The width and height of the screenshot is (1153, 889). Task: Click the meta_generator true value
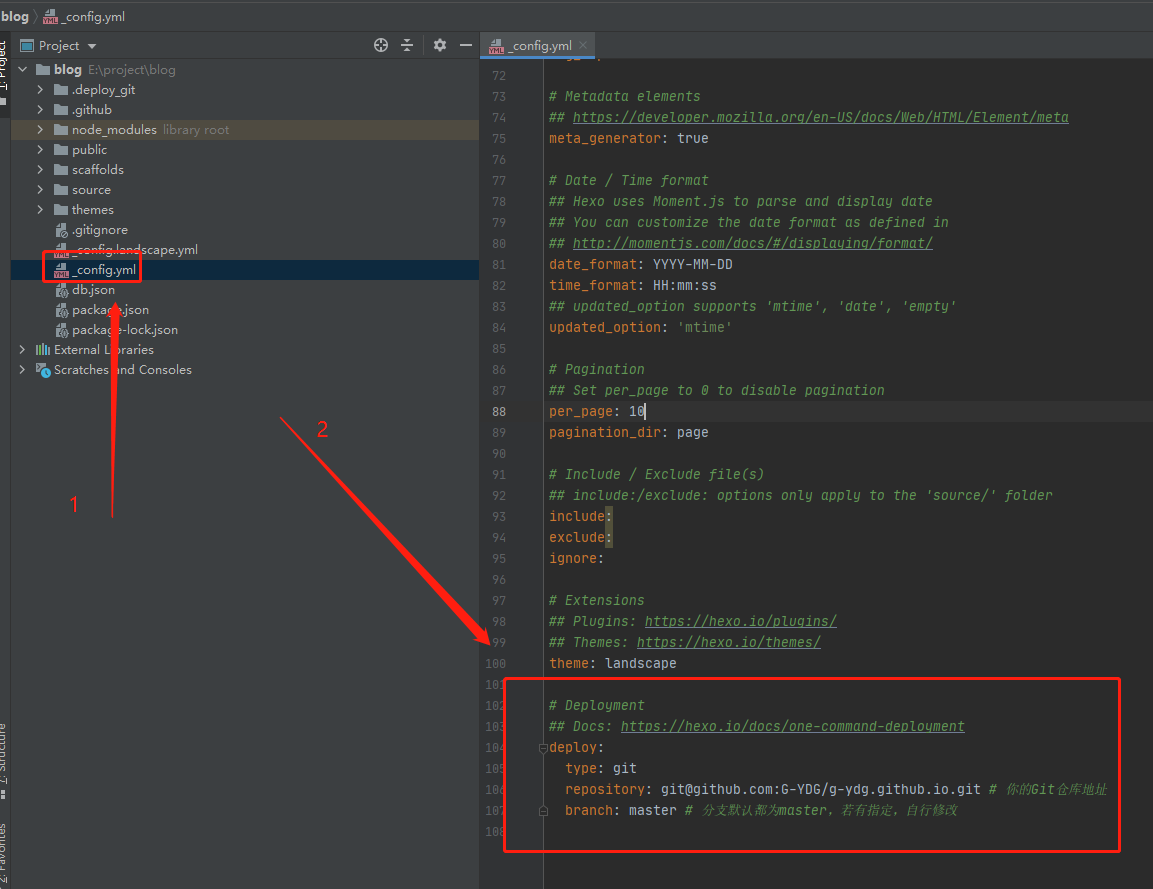pyautogui.click(x=693, y=138)
